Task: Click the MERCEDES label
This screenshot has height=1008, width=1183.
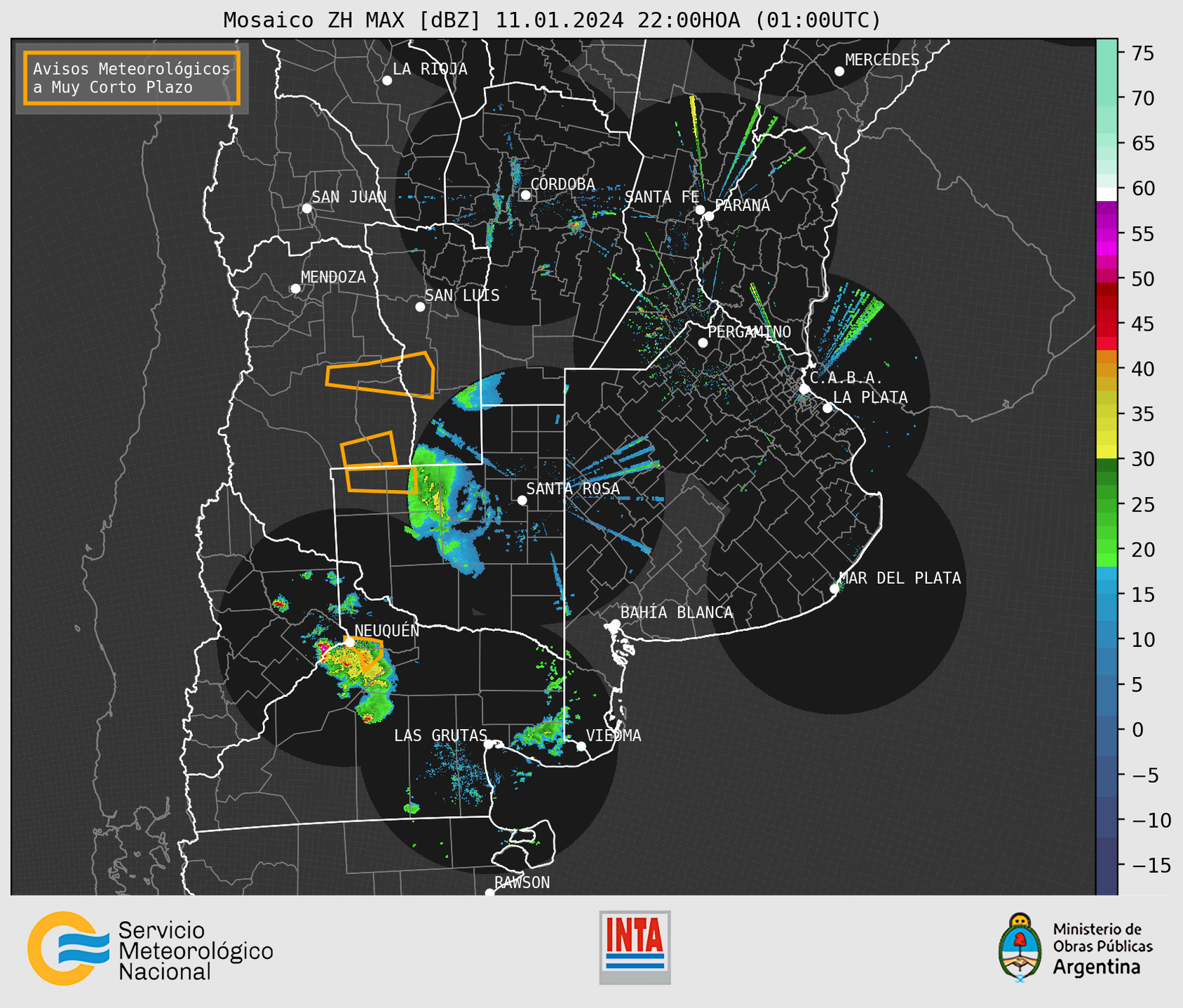Action: (x=882, y=60)
